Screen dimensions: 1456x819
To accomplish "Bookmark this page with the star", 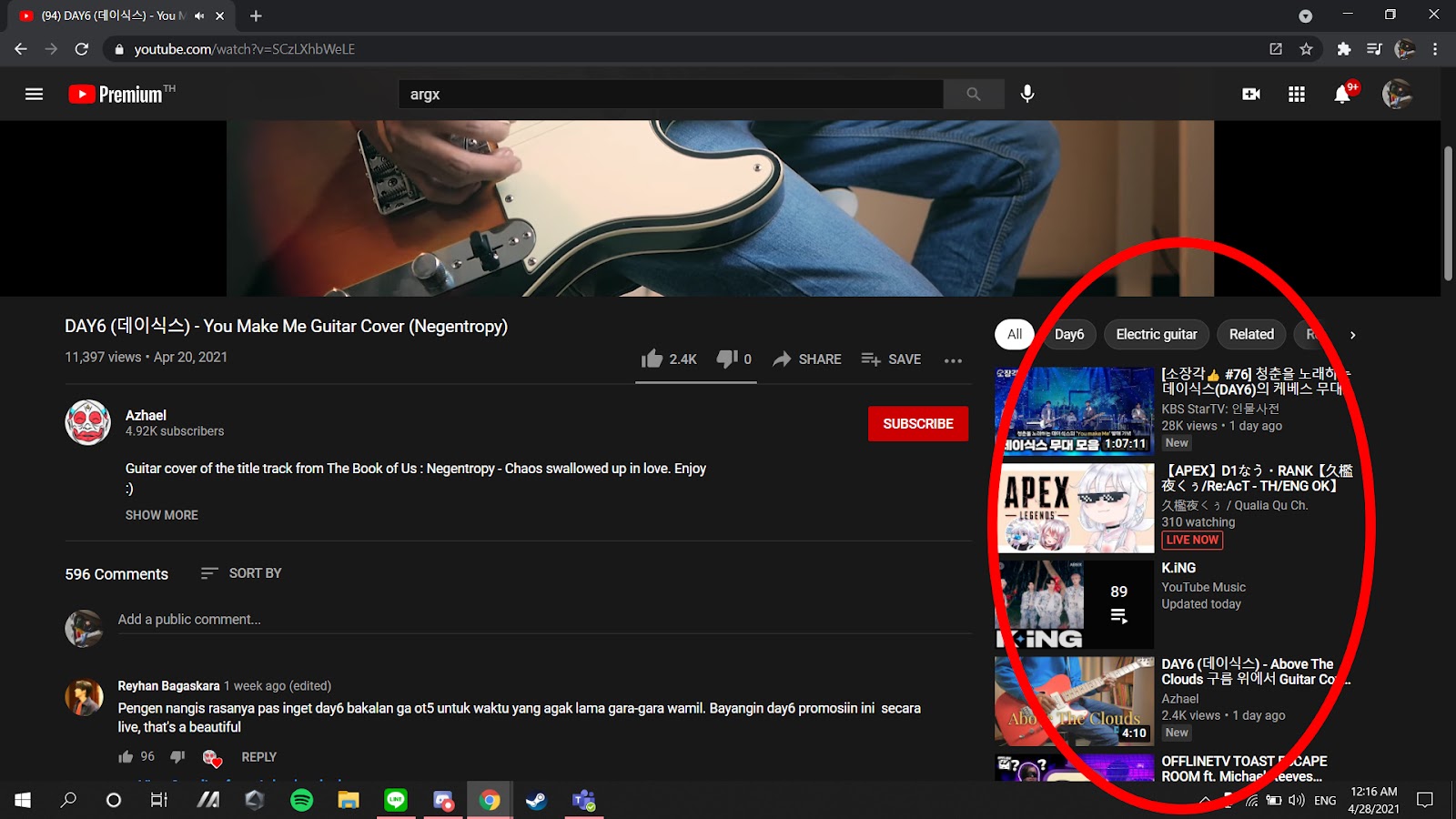I will pyautogui.click(x=1306, y=49).
